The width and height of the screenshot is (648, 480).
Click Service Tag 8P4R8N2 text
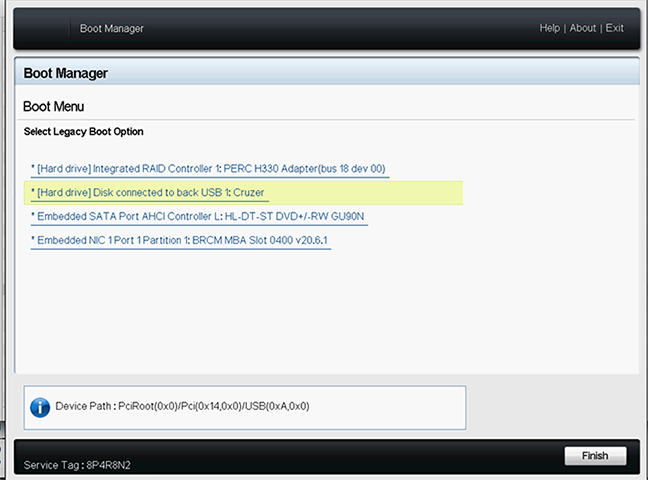pyautogui.click(x=77, y=465)
